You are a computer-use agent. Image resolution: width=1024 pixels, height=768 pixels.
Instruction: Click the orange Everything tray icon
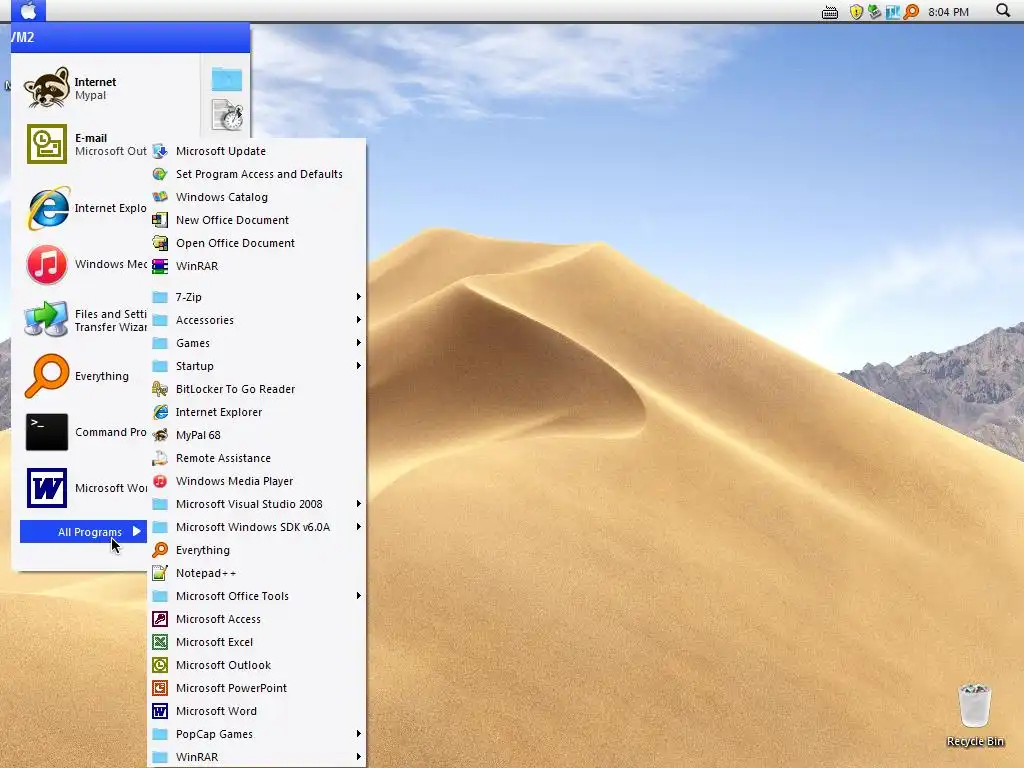click(x=911, y=12)
